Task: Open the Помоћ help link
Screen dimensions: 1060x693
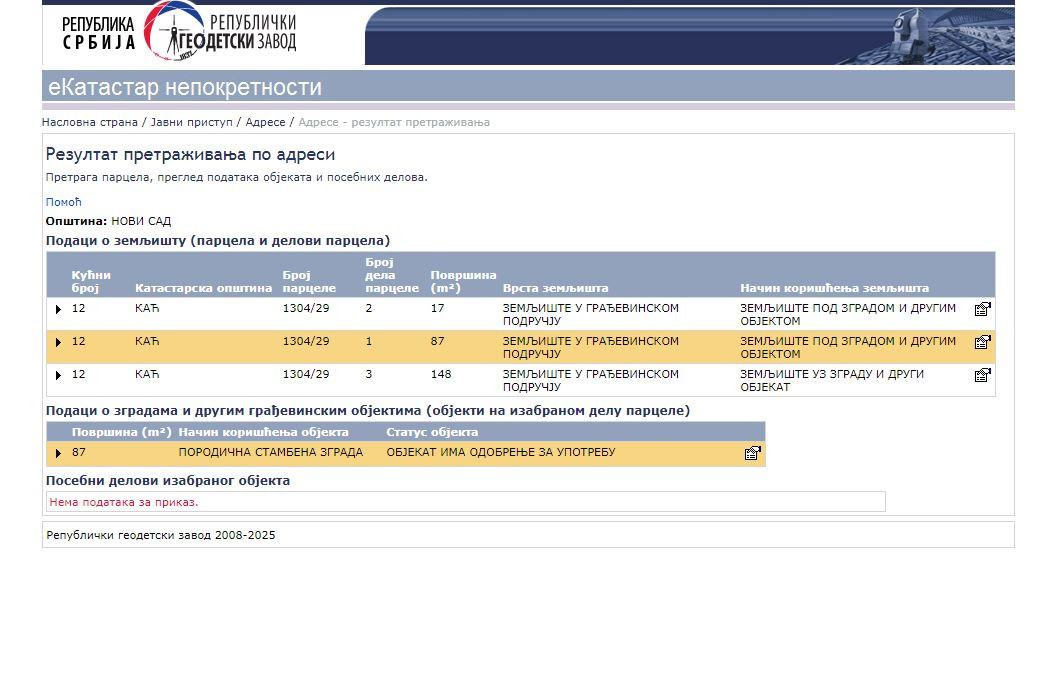Action: point(63,202)
